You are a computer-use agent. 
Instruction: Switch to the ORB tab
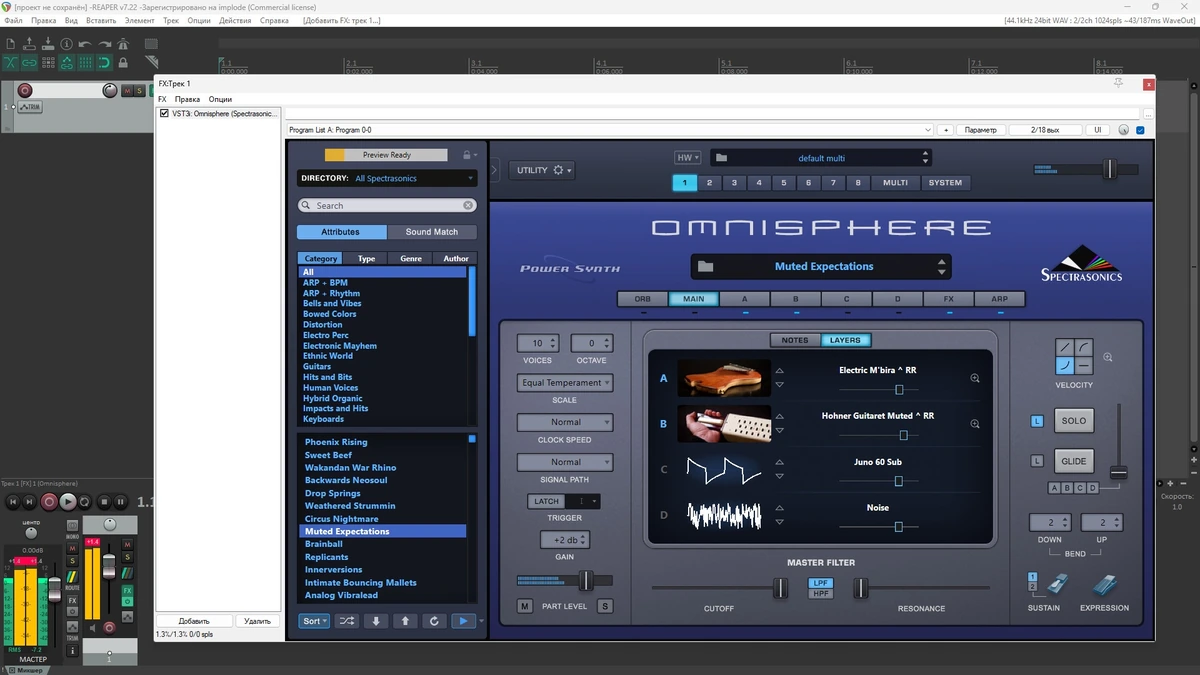(642, 299)
